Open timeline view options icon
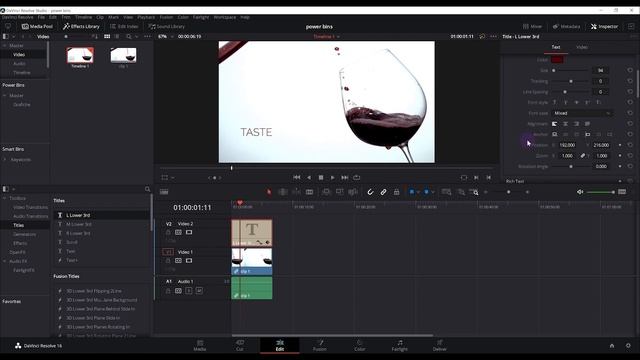 (x=164, y=192)
